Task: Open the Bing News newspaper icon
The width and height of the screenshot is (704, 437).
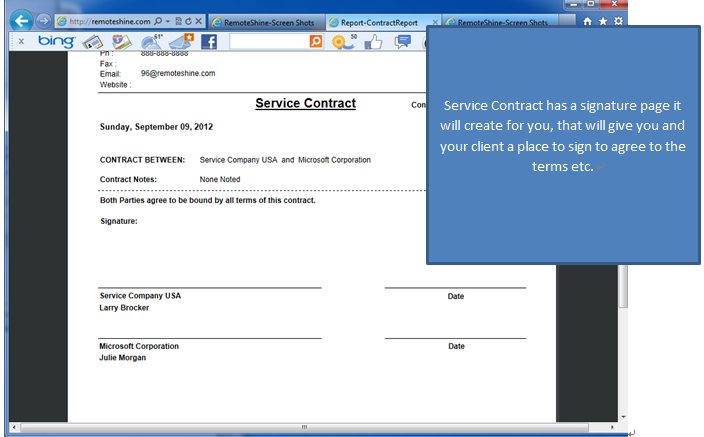Action: click(x=92, y=42)
